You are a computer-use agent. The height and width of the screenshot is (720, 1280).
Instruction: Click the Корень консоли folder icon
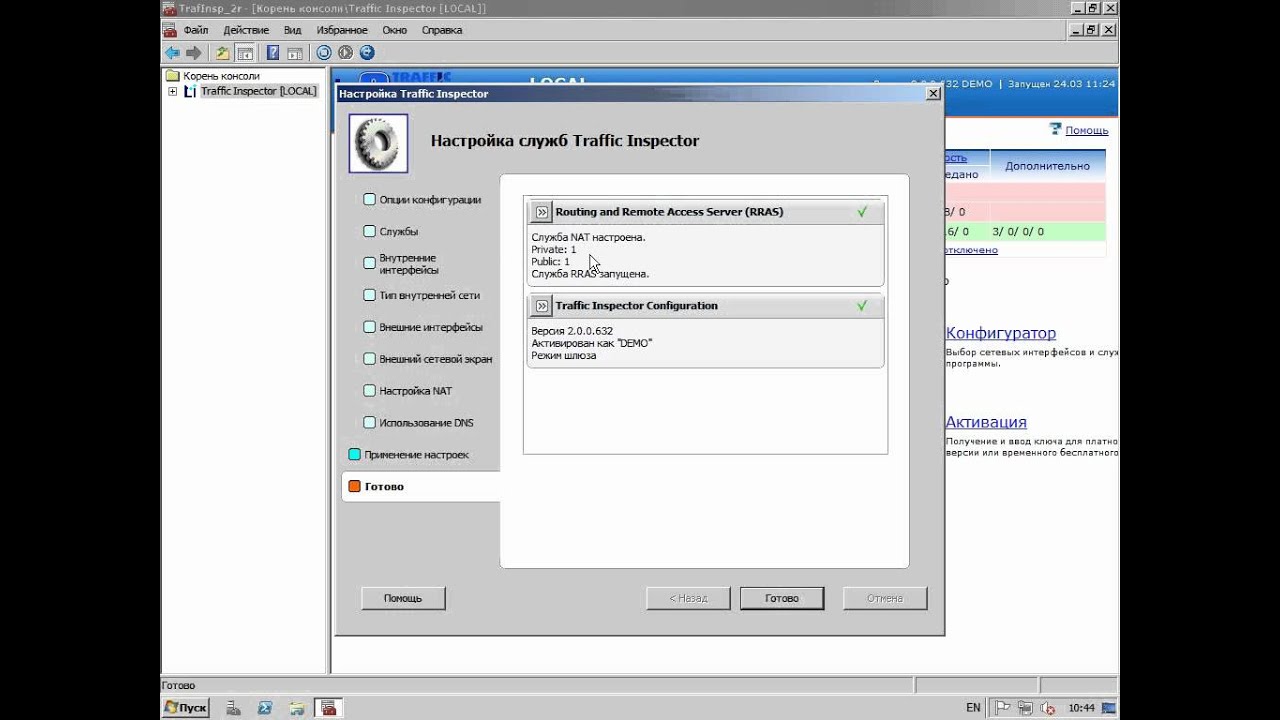[173, 76]
